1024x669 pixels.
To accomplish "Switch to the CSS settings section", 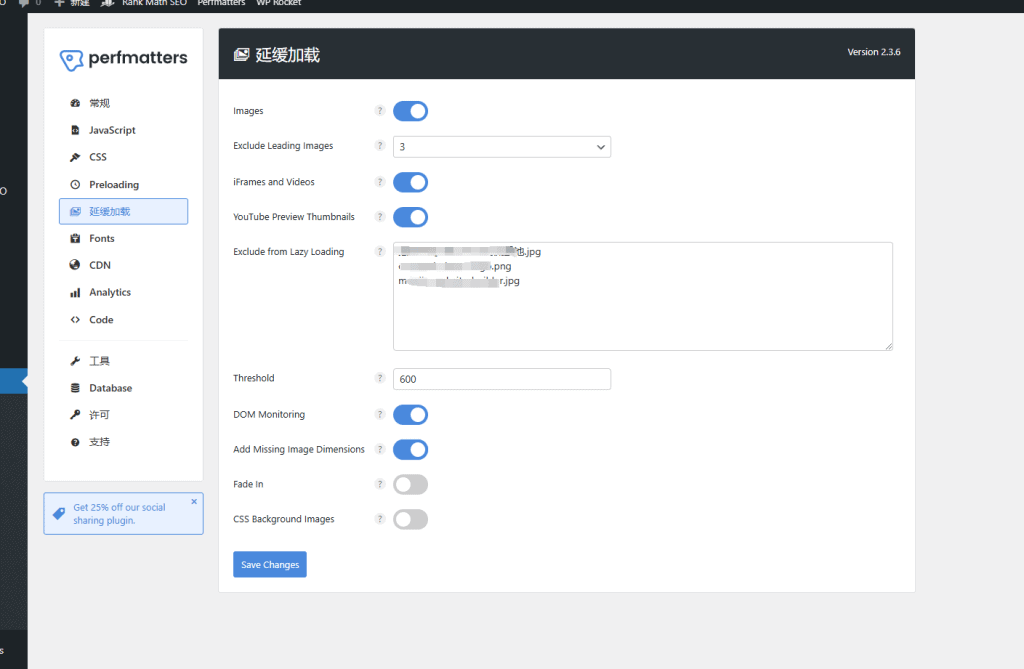I will point(123,157).
